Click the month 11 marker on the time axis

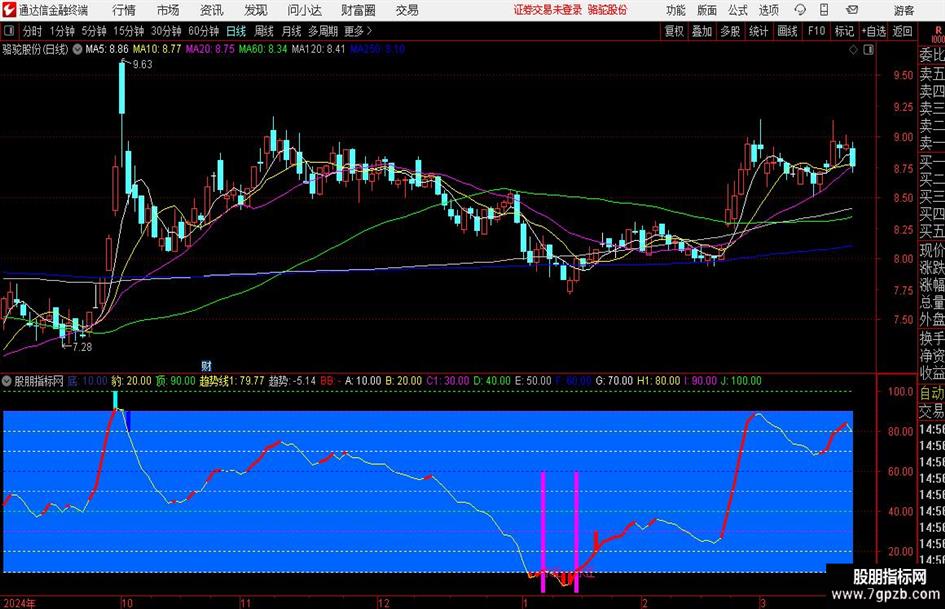tap(245, 603)
